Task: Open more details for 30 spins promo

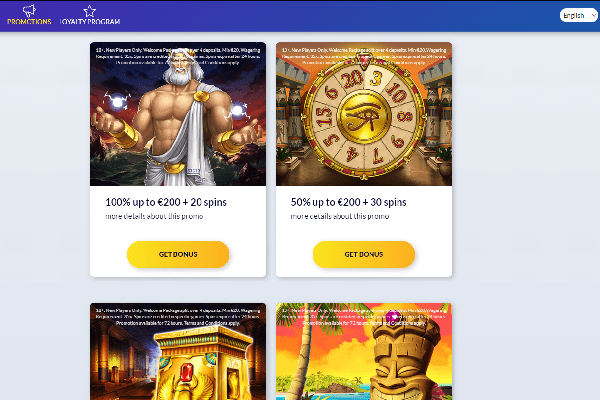Action: 340,216
